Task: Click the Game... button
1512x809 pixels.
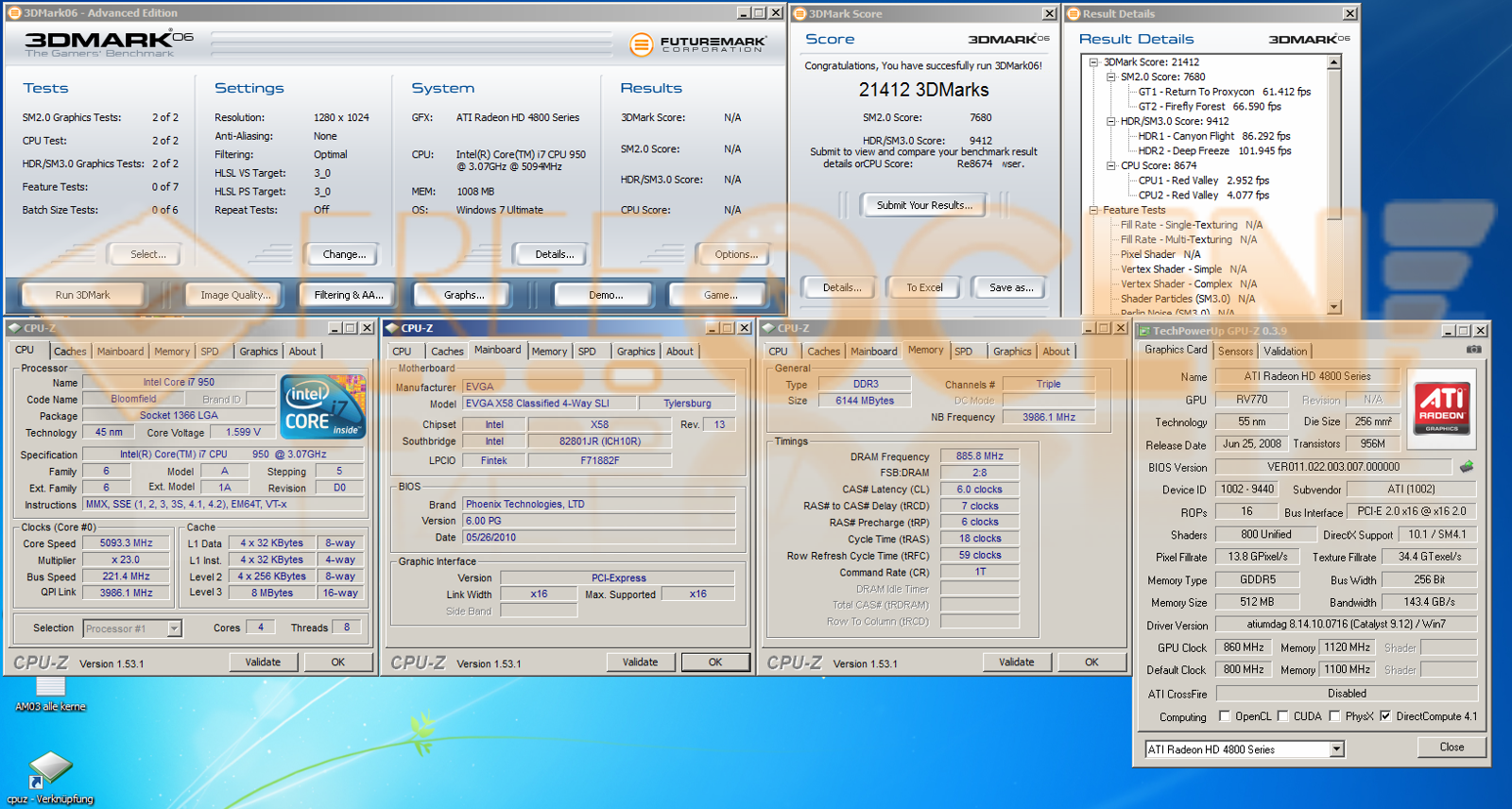Action: coord(720,295)
